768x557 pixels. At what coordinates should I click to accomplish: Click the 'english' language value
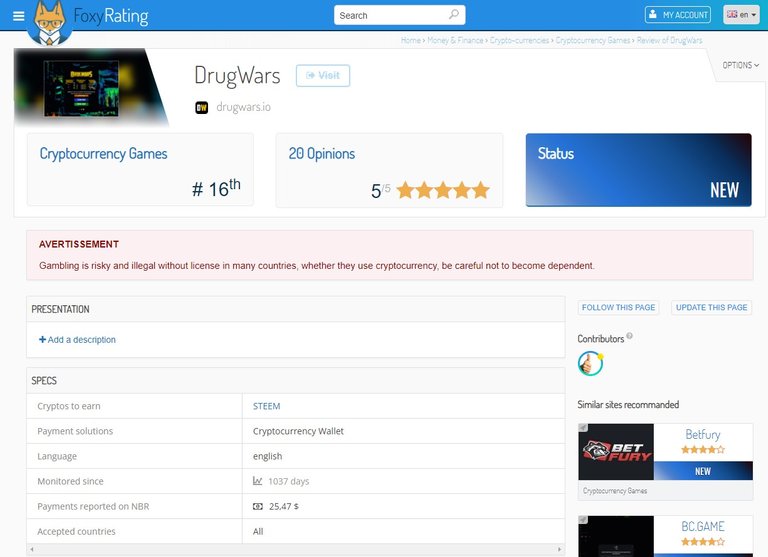coord(267,456)
